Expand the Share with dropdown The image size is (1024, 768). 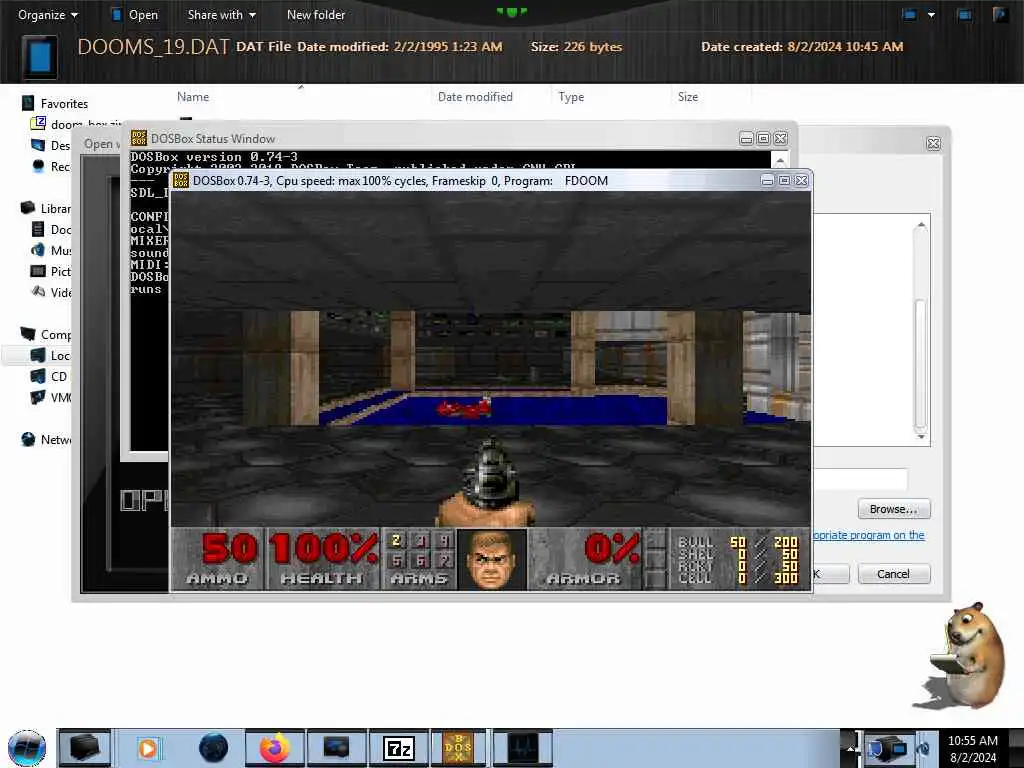[x=221, y=14]
